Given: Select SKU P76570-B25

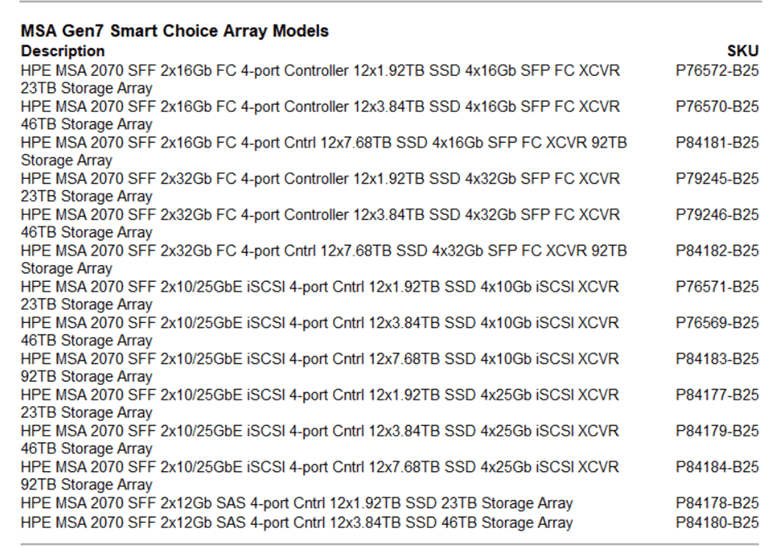Looking at the screenshot, I should 717,107.
